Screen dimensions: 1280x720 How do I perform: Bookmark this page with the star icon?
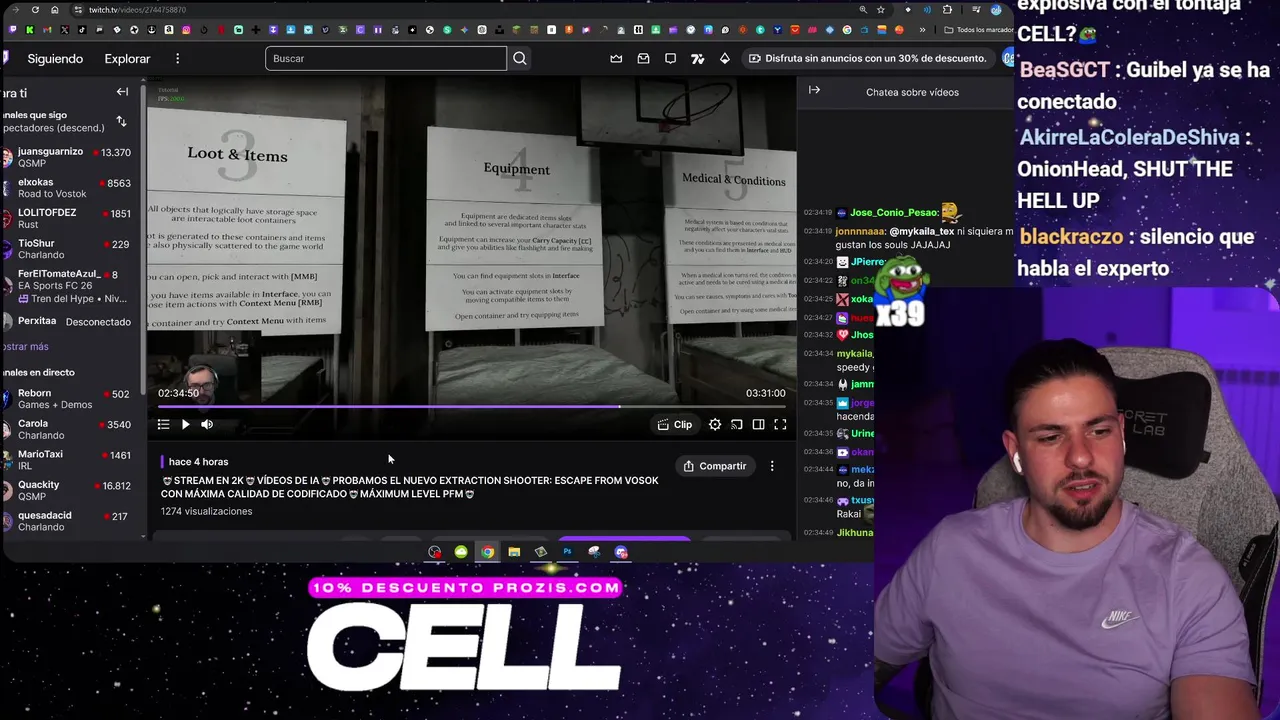click(881, 10)
